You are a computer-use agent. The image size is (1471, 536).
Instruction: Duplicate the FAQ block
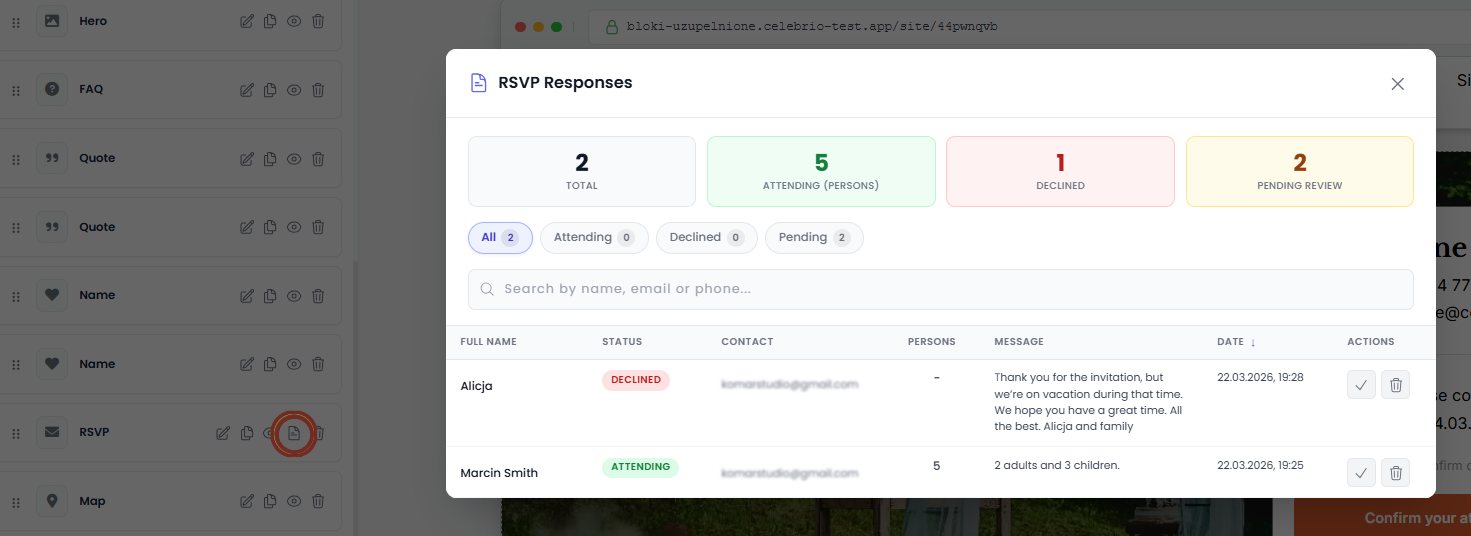[x=270, y=90]
